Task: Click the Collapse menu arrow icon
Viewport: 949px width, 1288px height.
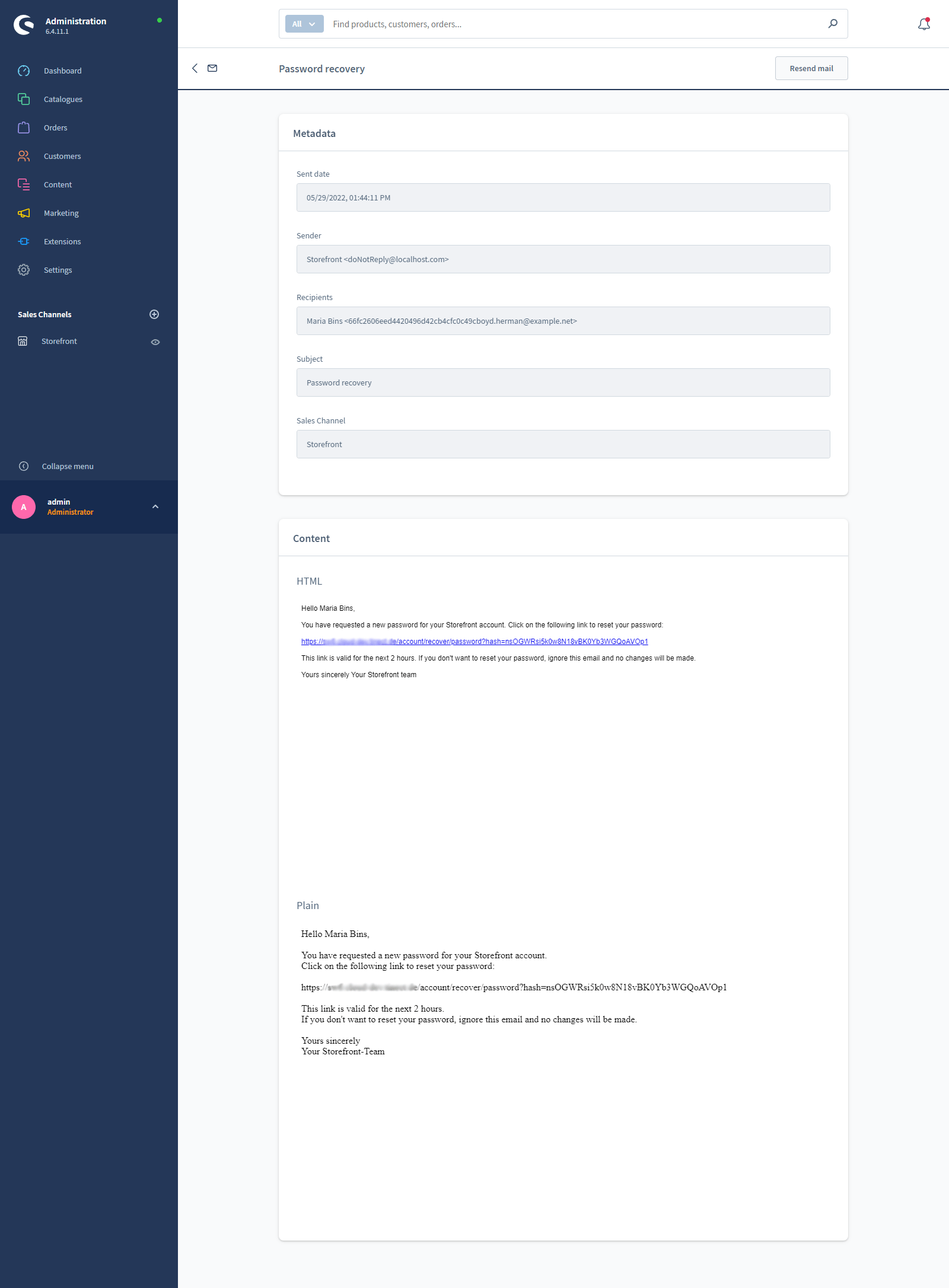Action: pos(24,466)
